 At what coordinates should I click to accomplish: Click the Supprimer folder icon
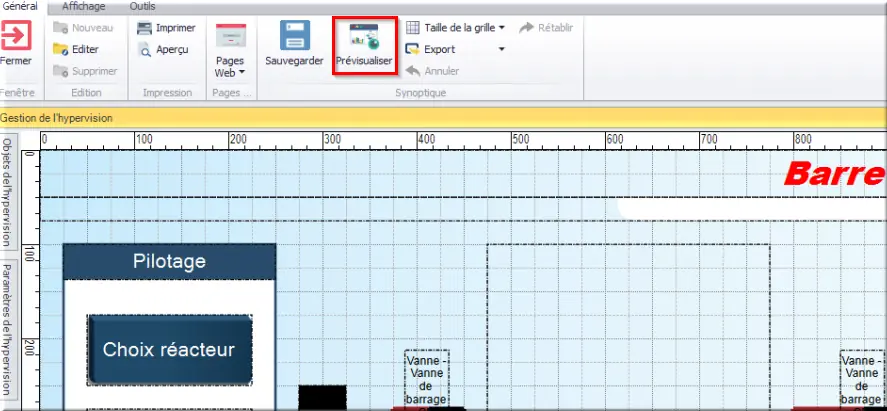coord(61,71)
